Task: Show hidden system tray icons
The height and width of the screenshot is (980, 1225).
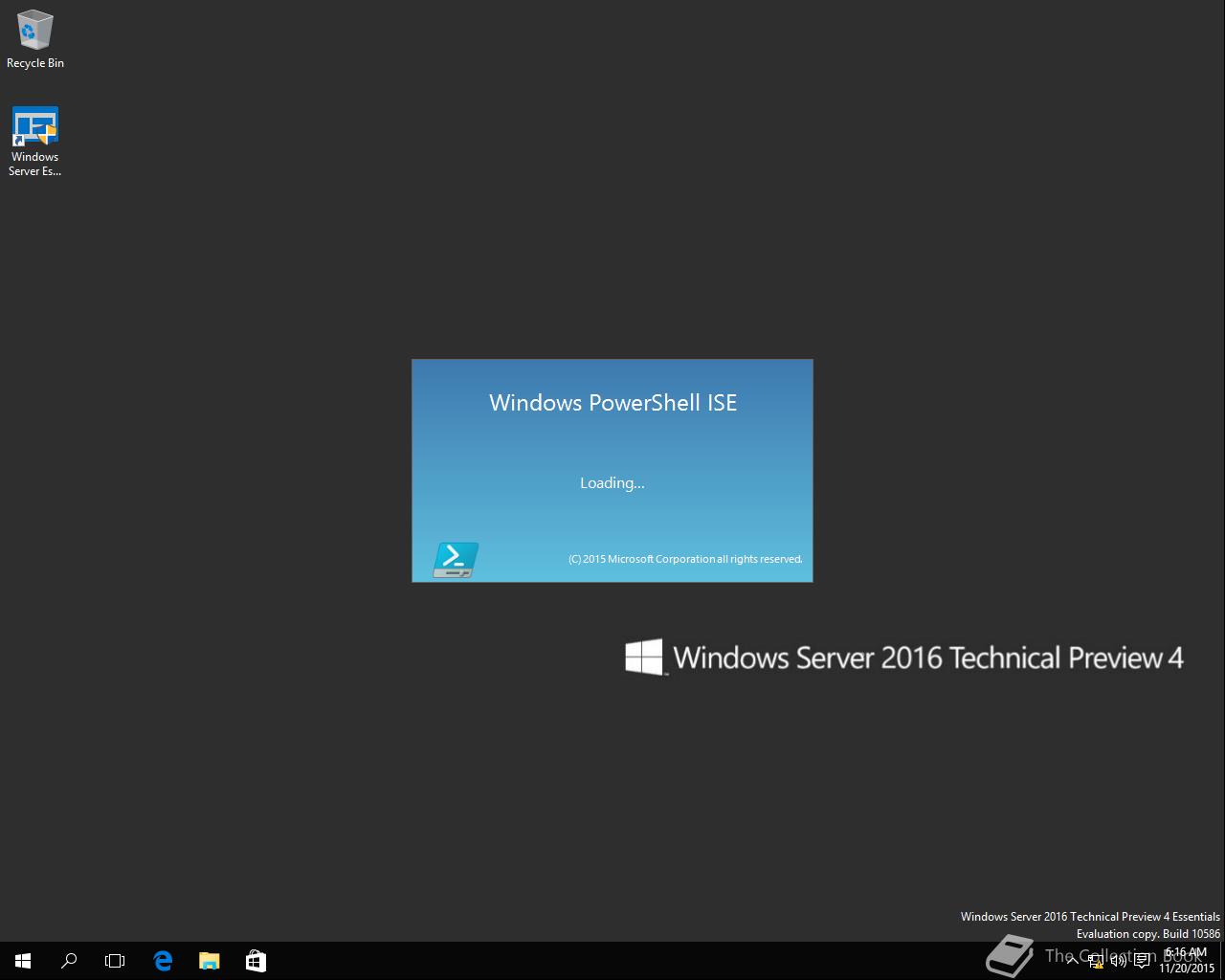Action: click(1072, 961)
